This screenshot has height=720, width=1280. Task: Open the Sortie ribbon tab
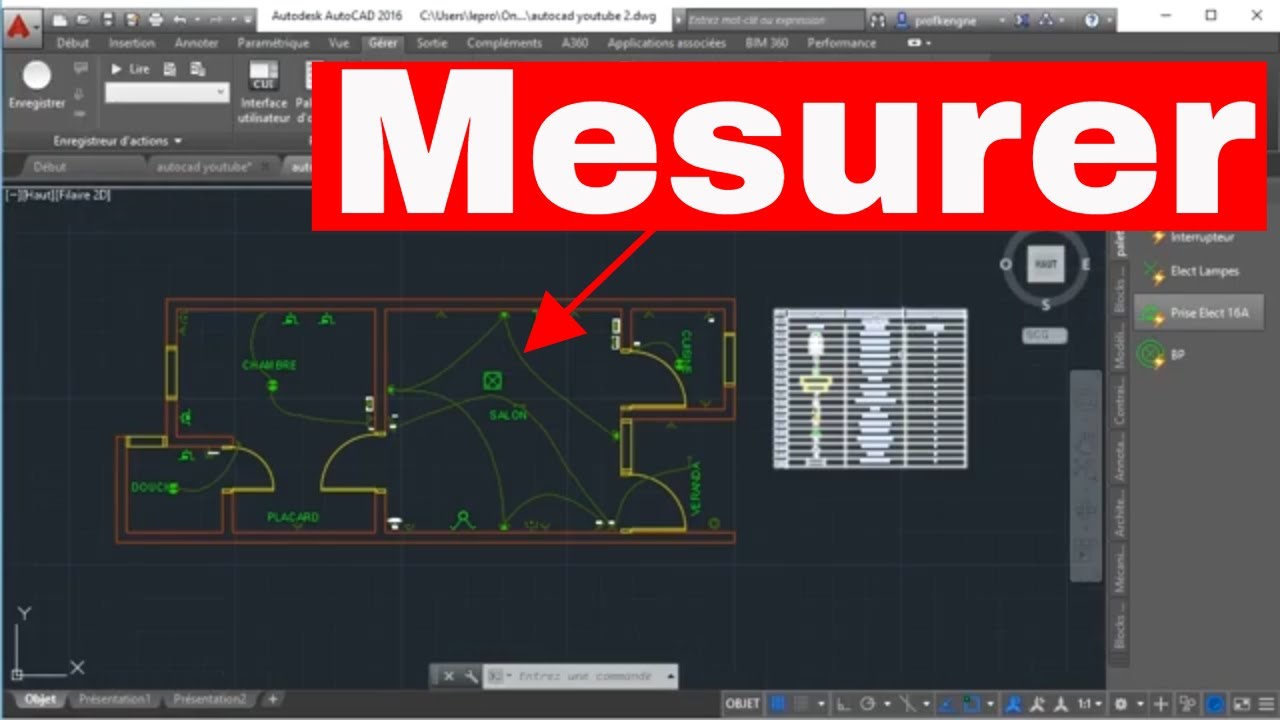tap(432, 43)
